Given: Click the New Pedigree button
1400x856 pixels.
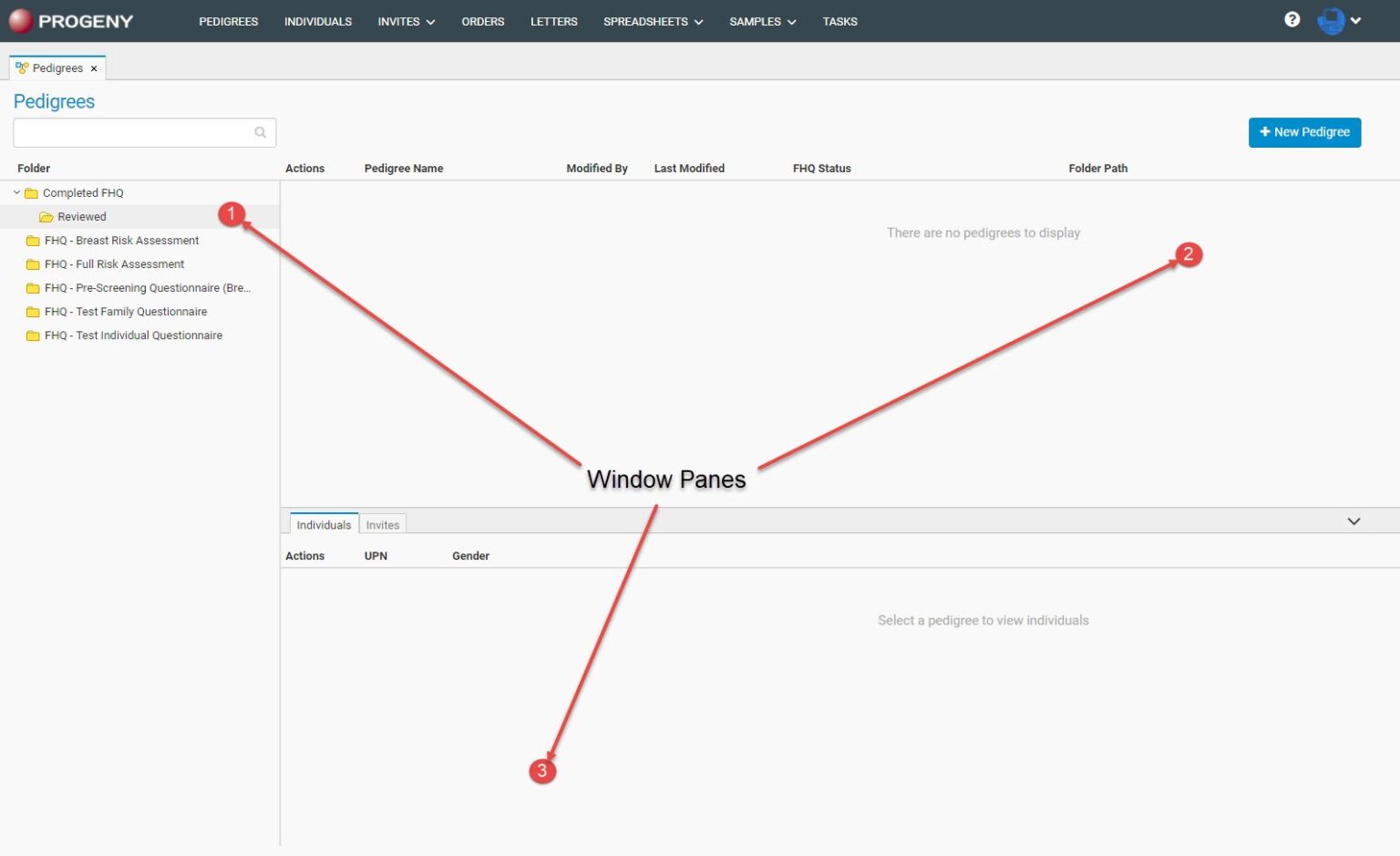Looking at the screenshot, I should click(1304, 132).
